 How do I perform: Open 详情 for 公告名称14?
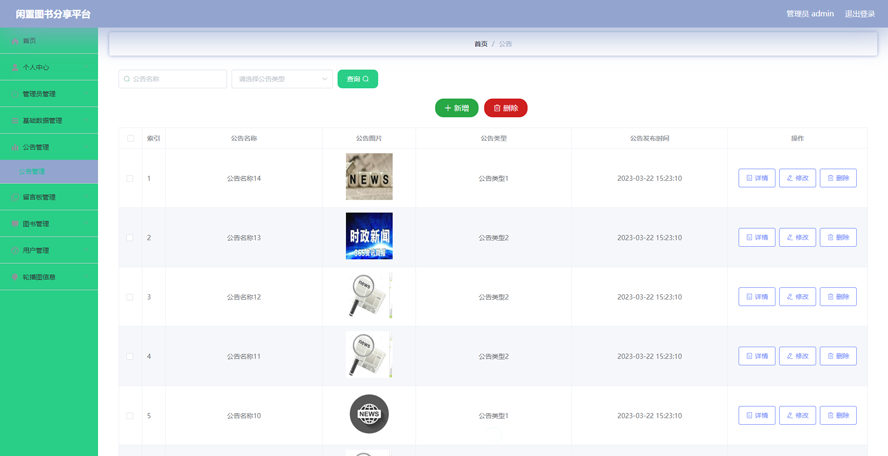tap(757, 178)
